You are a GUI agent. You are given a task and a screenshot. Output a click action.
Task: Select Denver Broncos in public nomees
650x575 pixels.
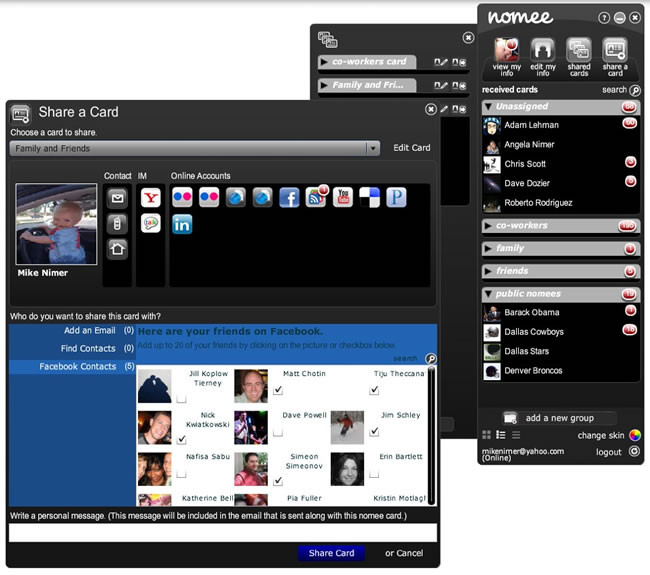(560, 371)
